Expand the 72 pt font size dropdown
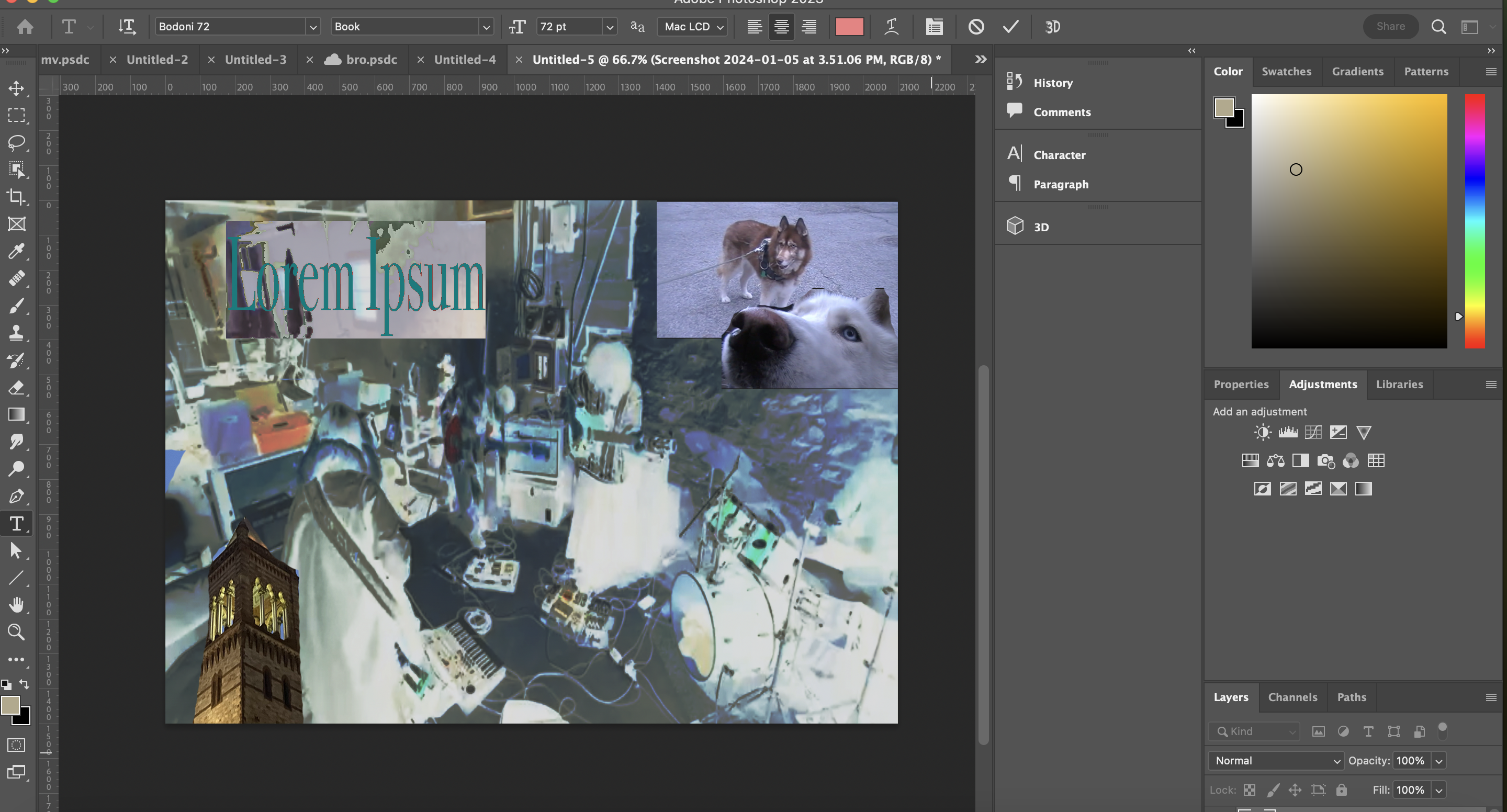Screen dimensions: 1507x812 tap(610, 27)
